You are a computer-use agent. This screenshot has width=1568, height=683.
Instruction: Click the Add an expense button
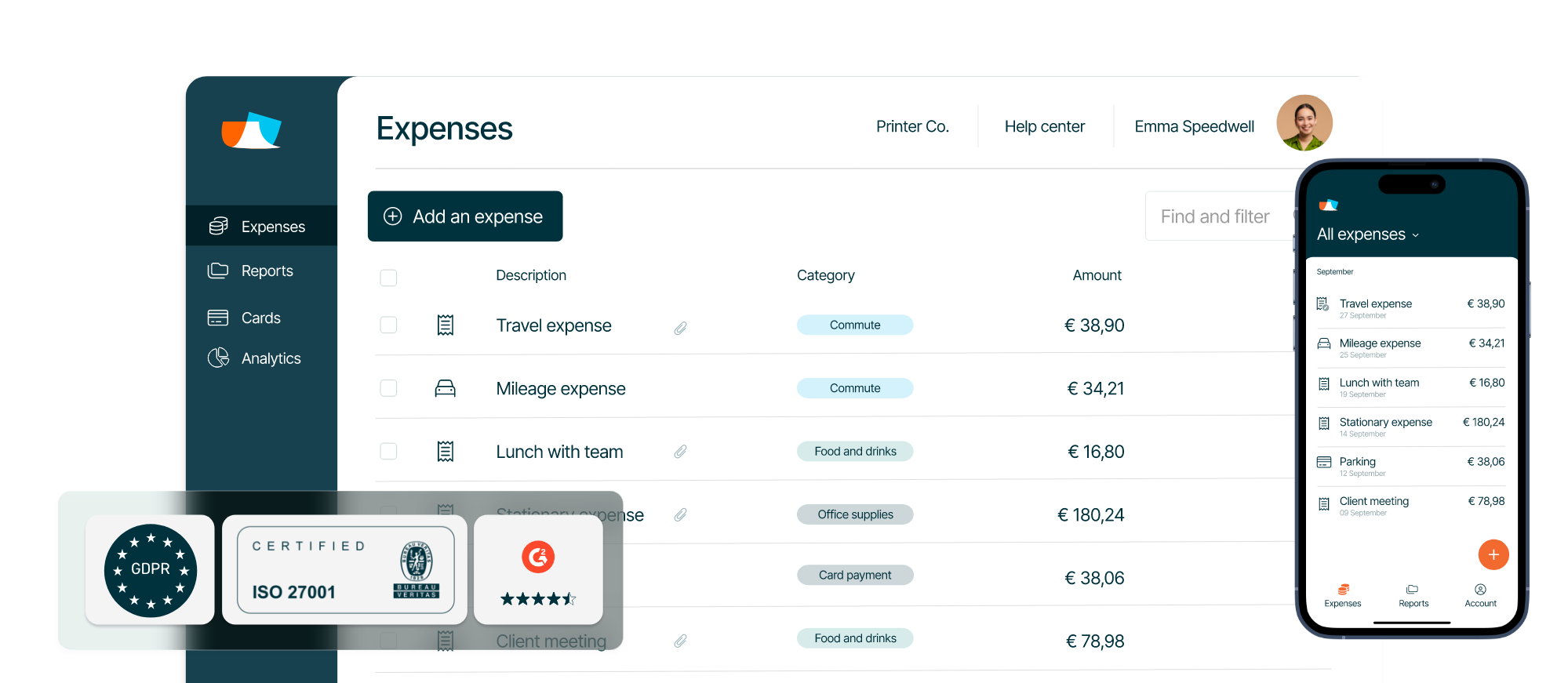tap(465, 216)
